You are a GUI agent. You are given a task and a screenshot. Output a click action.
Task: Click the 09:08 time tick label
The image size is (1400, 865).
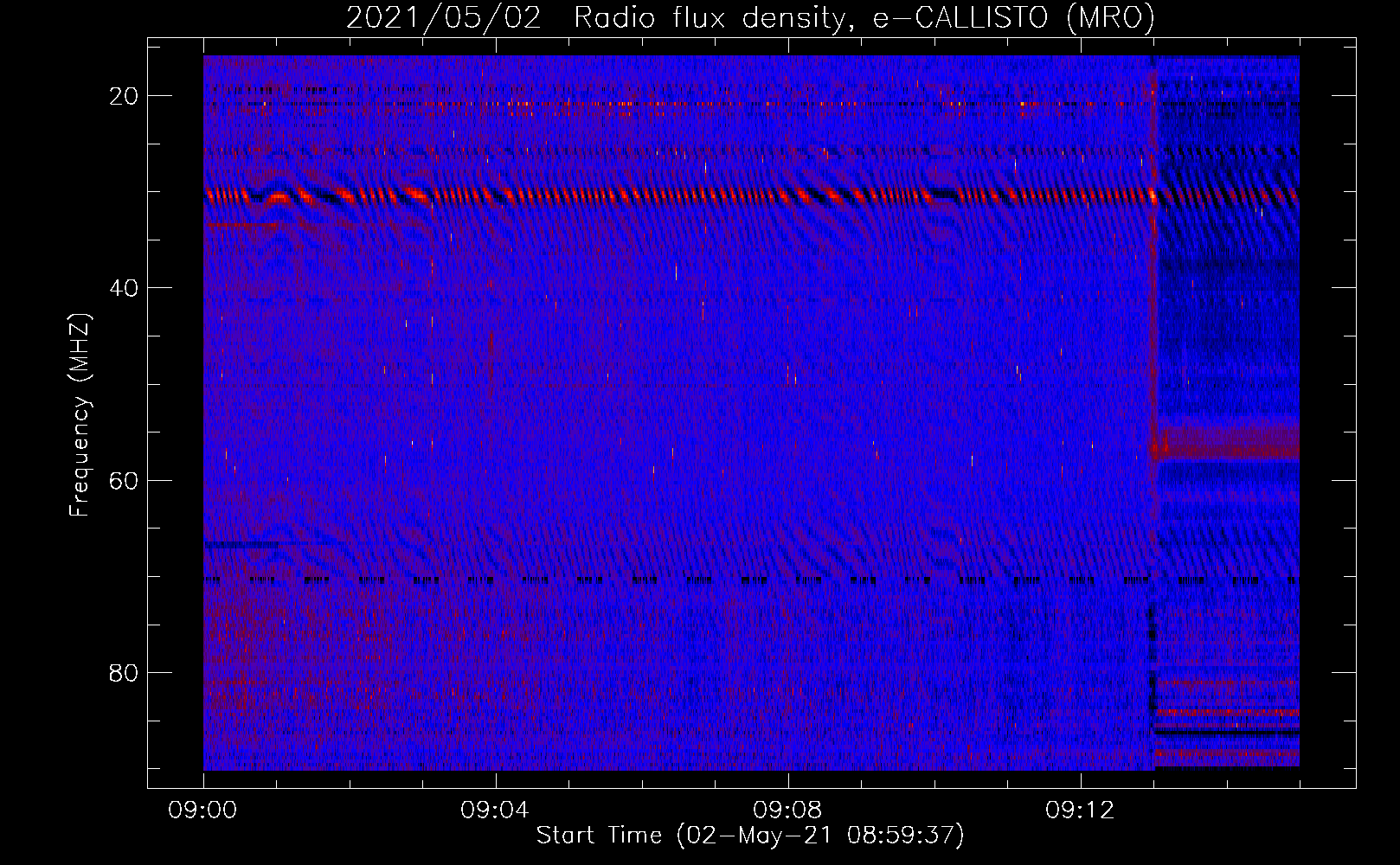(787, 810)
